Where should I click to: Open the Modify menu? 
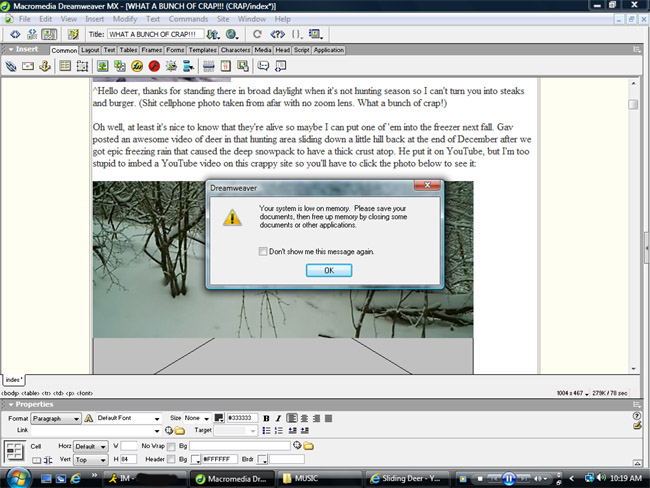coord(125,19)
